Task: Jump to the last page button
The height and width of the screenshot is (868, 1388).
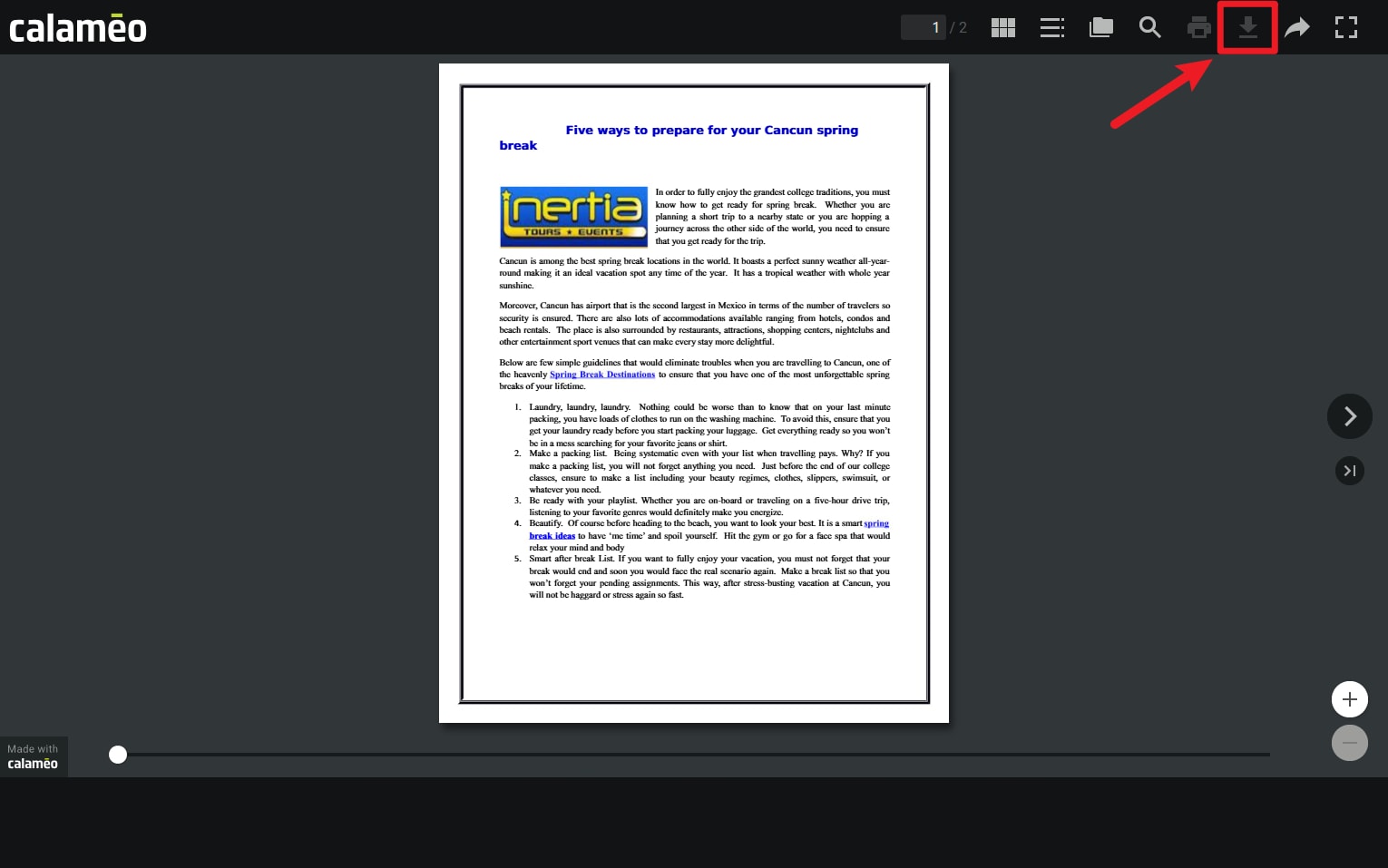Action: click(1349, 471)
